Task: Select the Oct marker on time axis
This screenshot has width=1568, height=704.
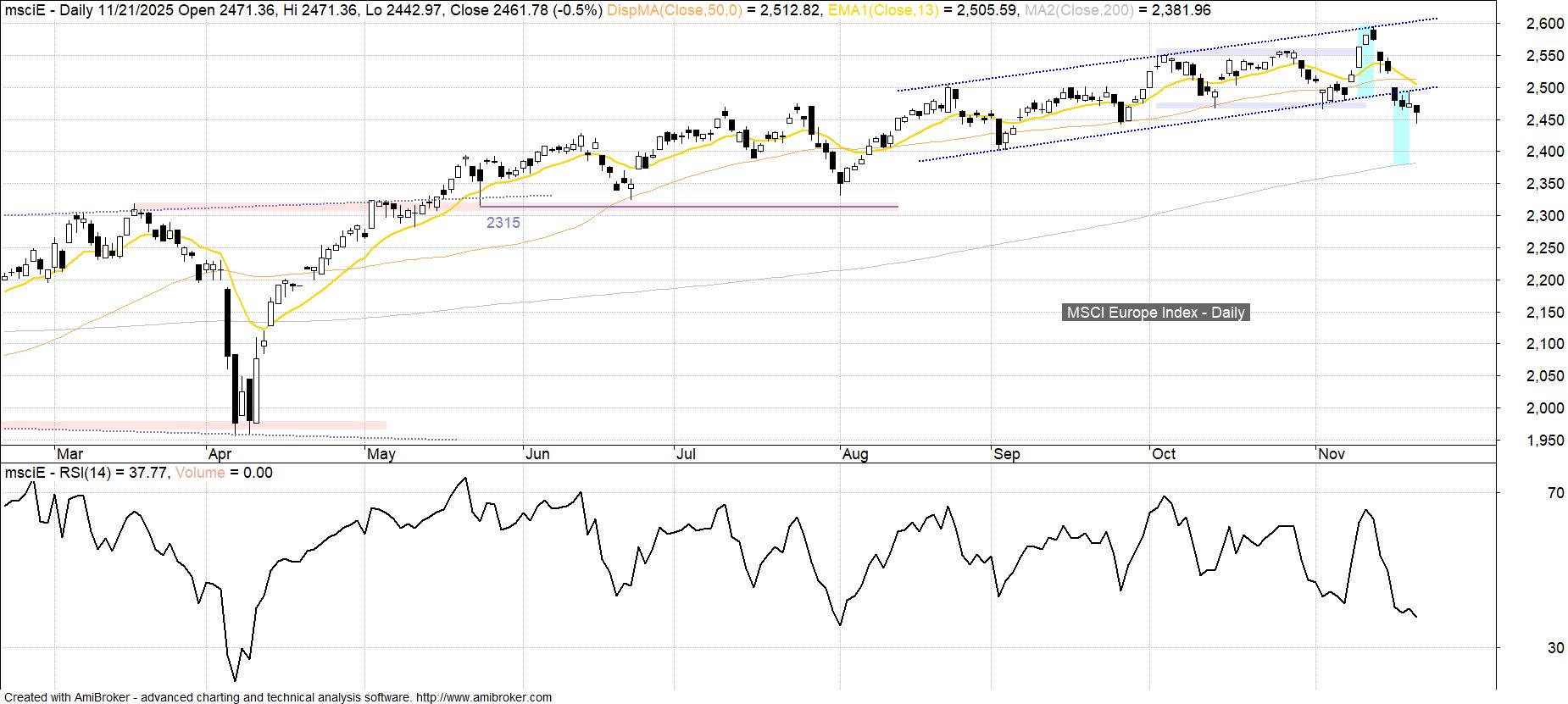Action: (1163, 454)
